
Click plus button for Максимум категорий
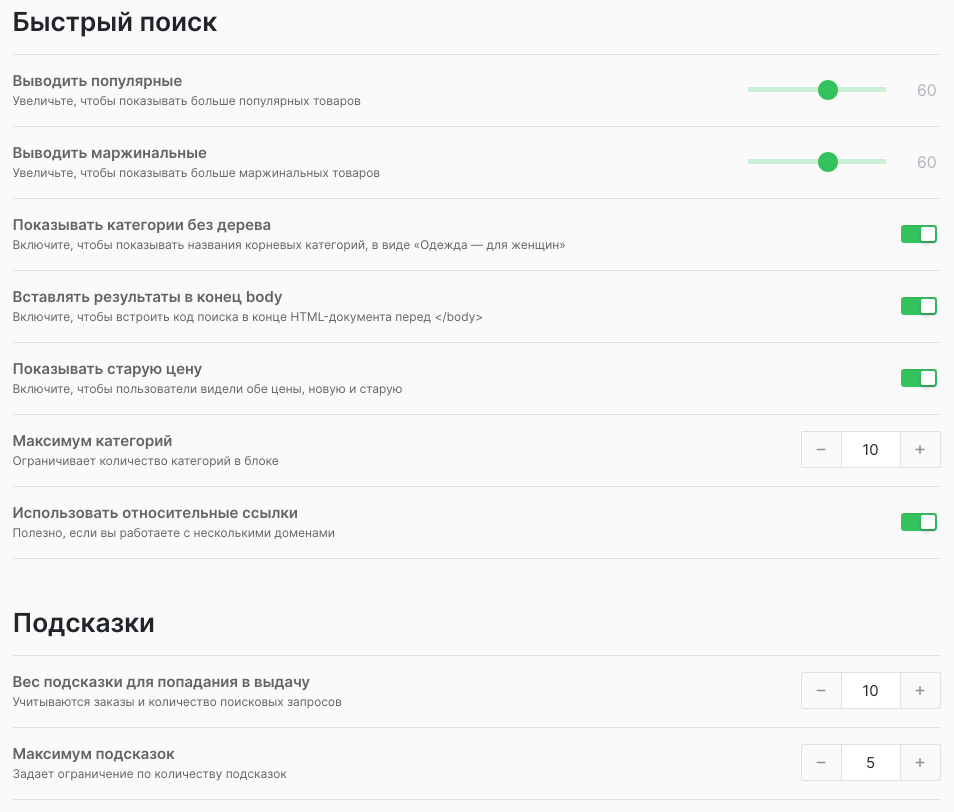920,449
